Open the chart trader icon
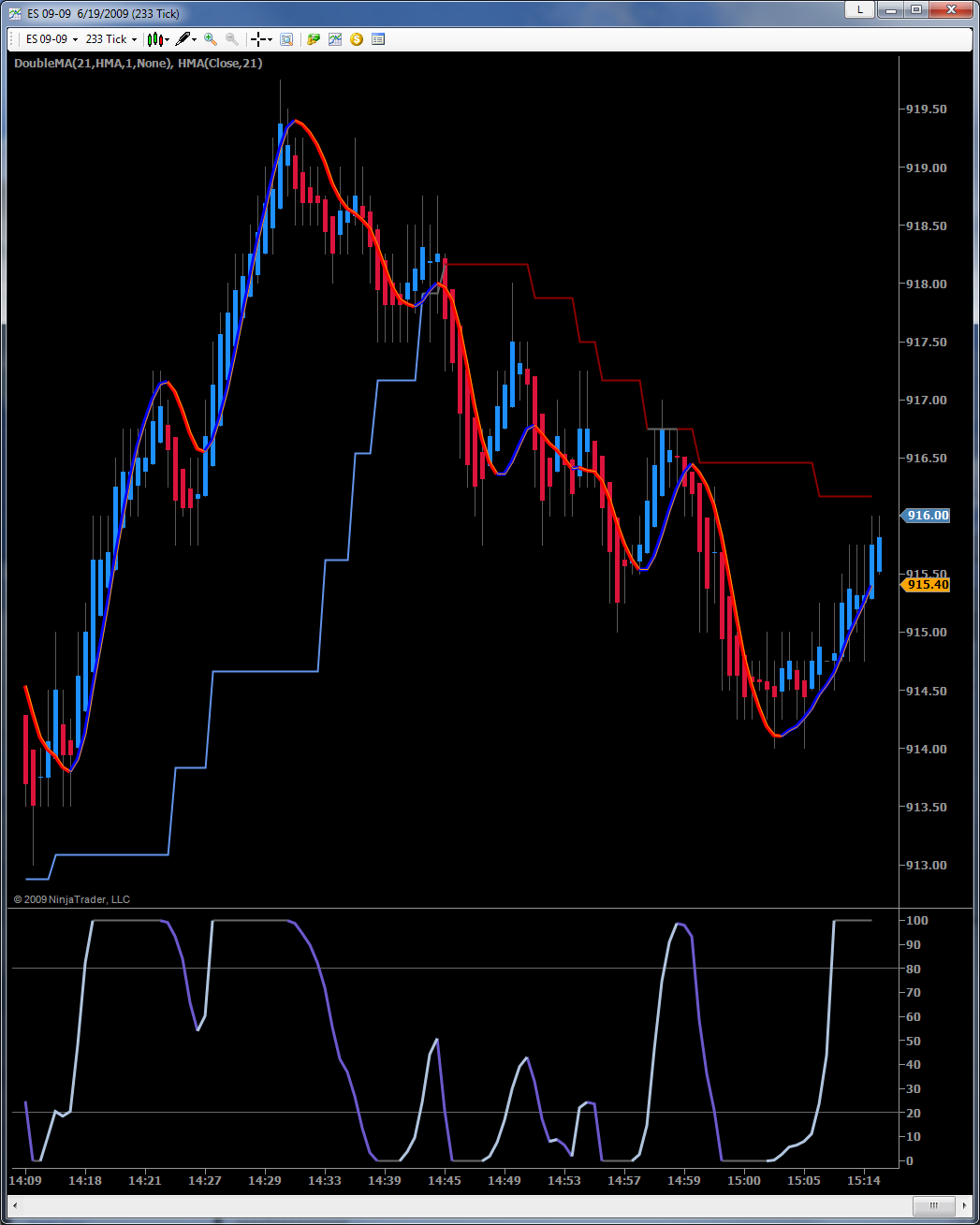980x1225 pixels. tap(314, 39)
